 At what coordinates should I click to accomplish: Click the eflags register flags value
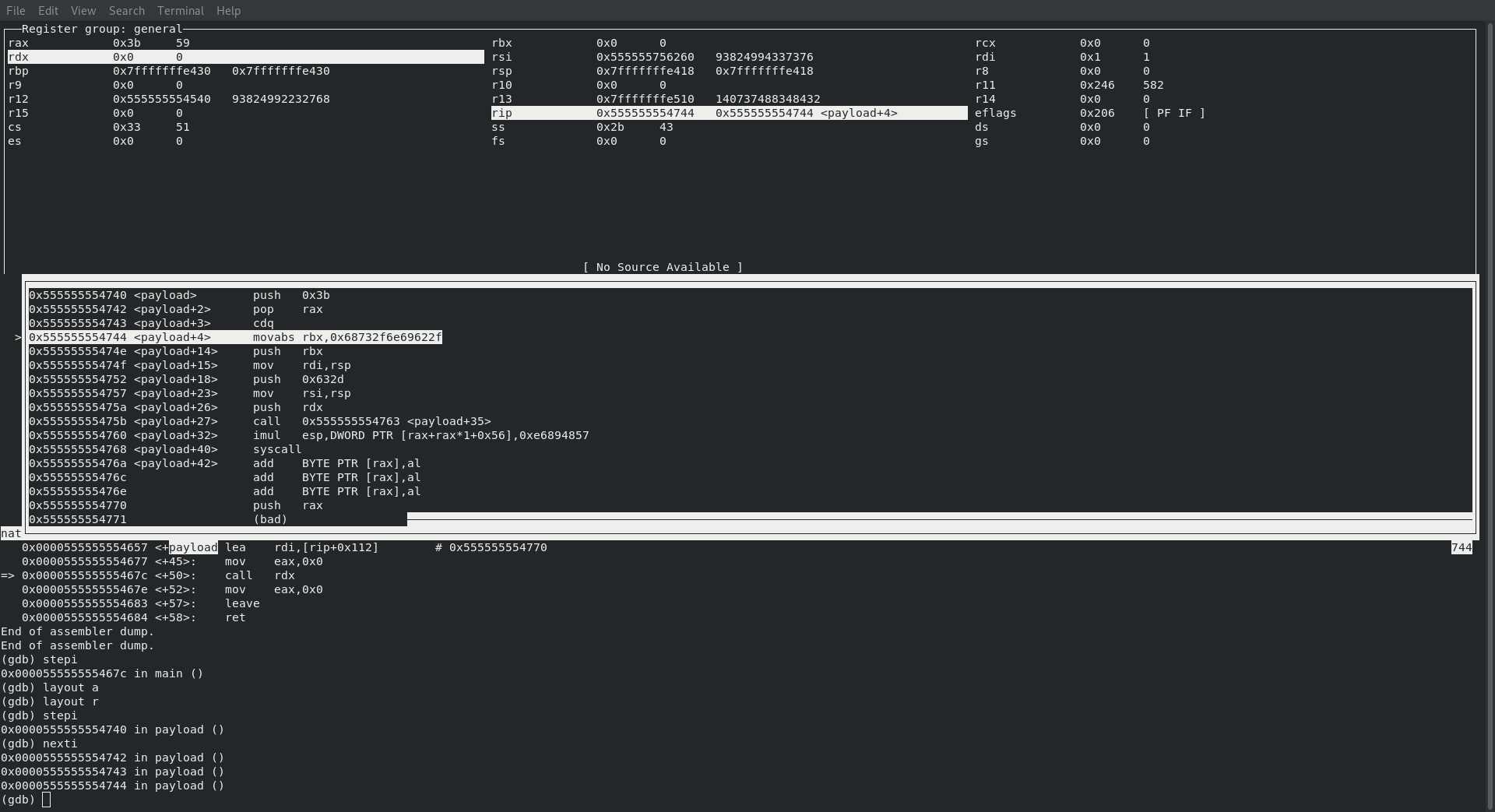pos(1174,113)
